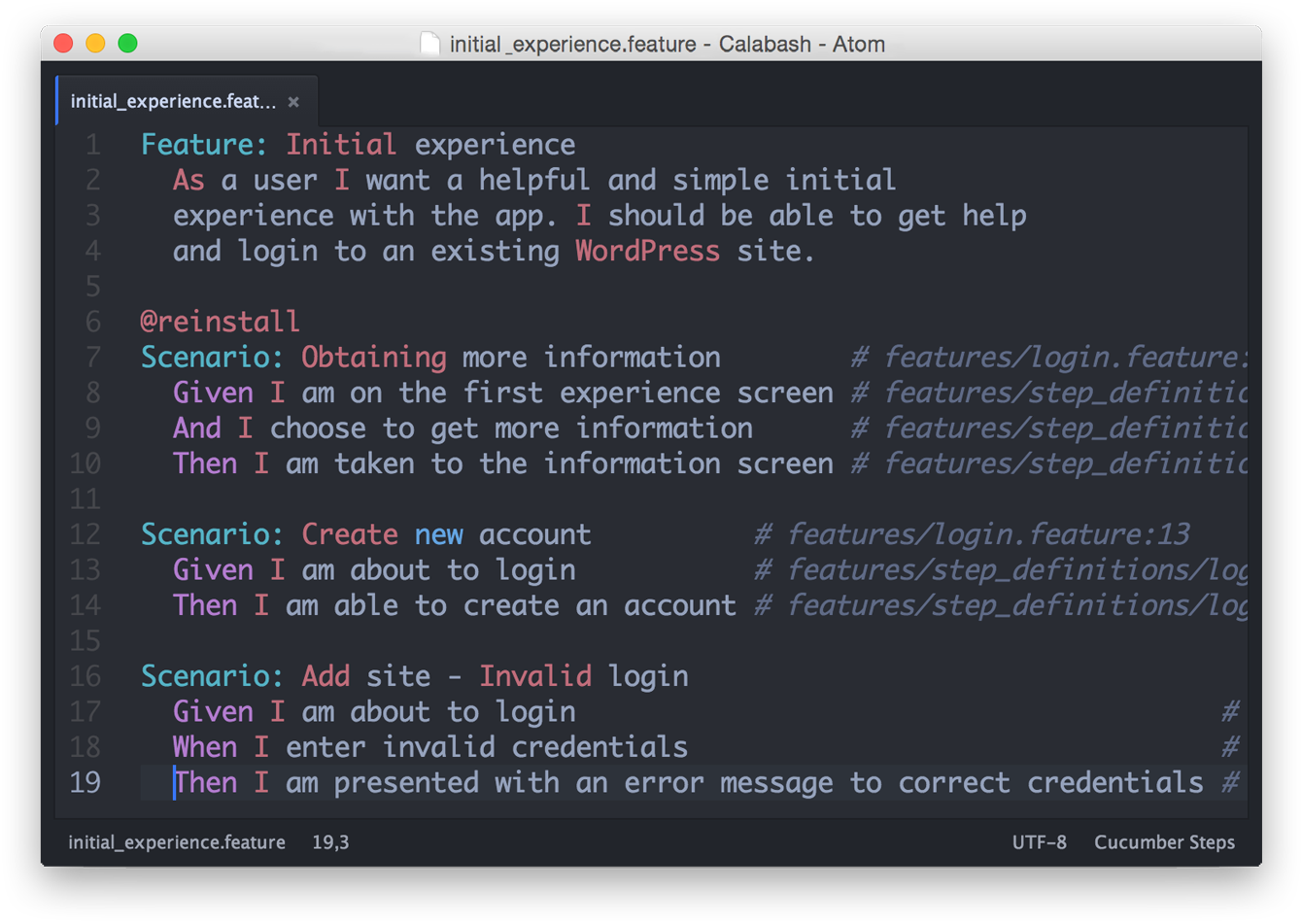Click 'Invalid' in the Add site scenario
The width and height of the screenshot is (1302, 924).
pyautogui.click(x=534, y=676)
